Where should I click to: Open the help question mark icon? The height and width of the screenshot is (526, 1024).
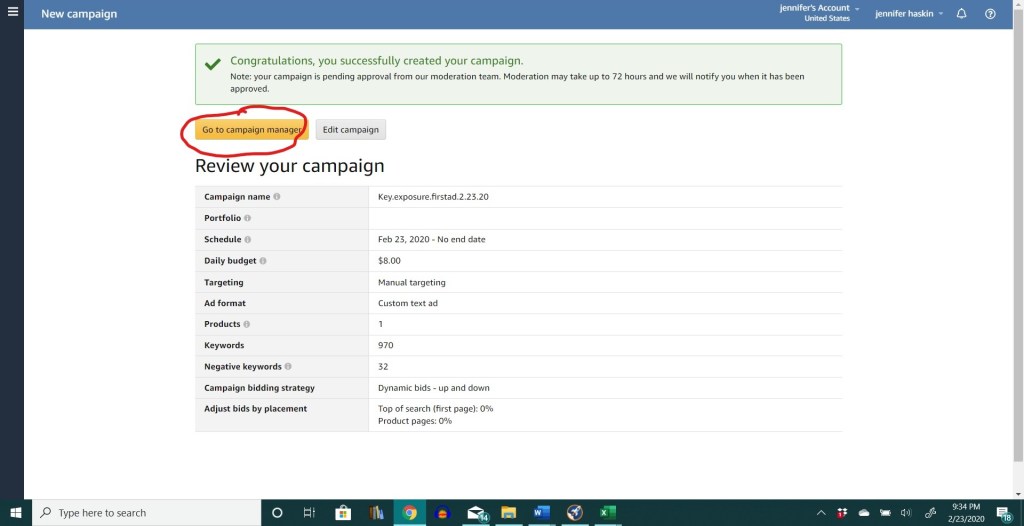(990, 14)
